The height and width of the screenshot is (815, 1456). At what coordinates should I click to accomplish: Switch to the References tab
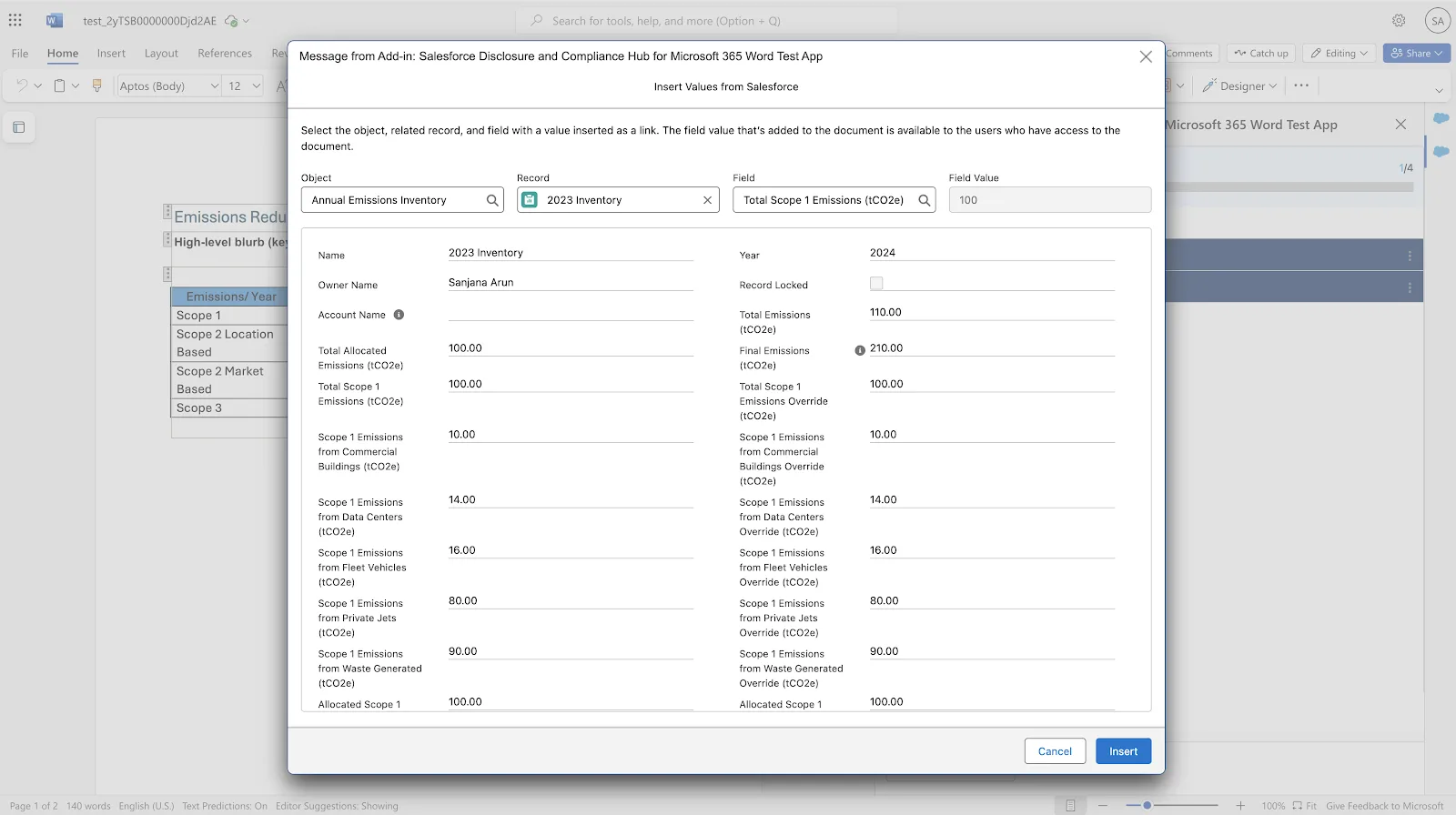pyautogui.click(x=225, y=53)
